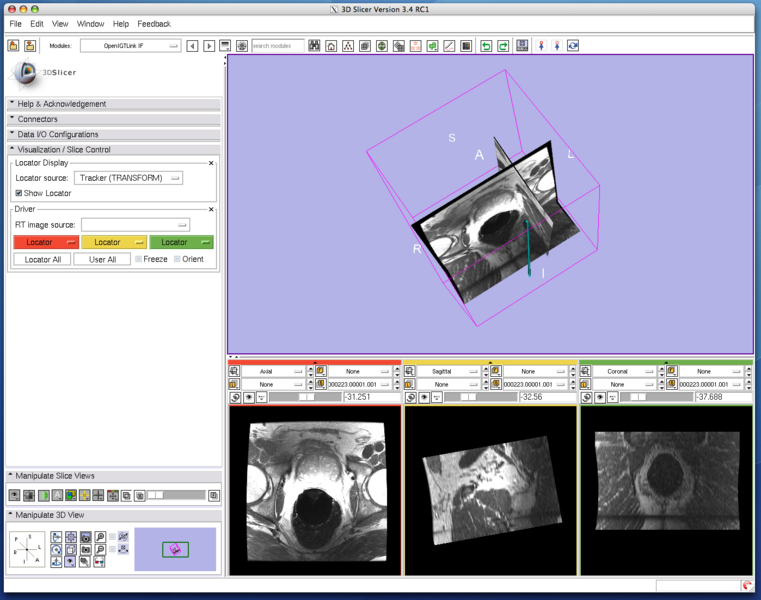Open the Data tree module icon
Viewport: 761px width, 600px height.
click(x=348, y=46)
